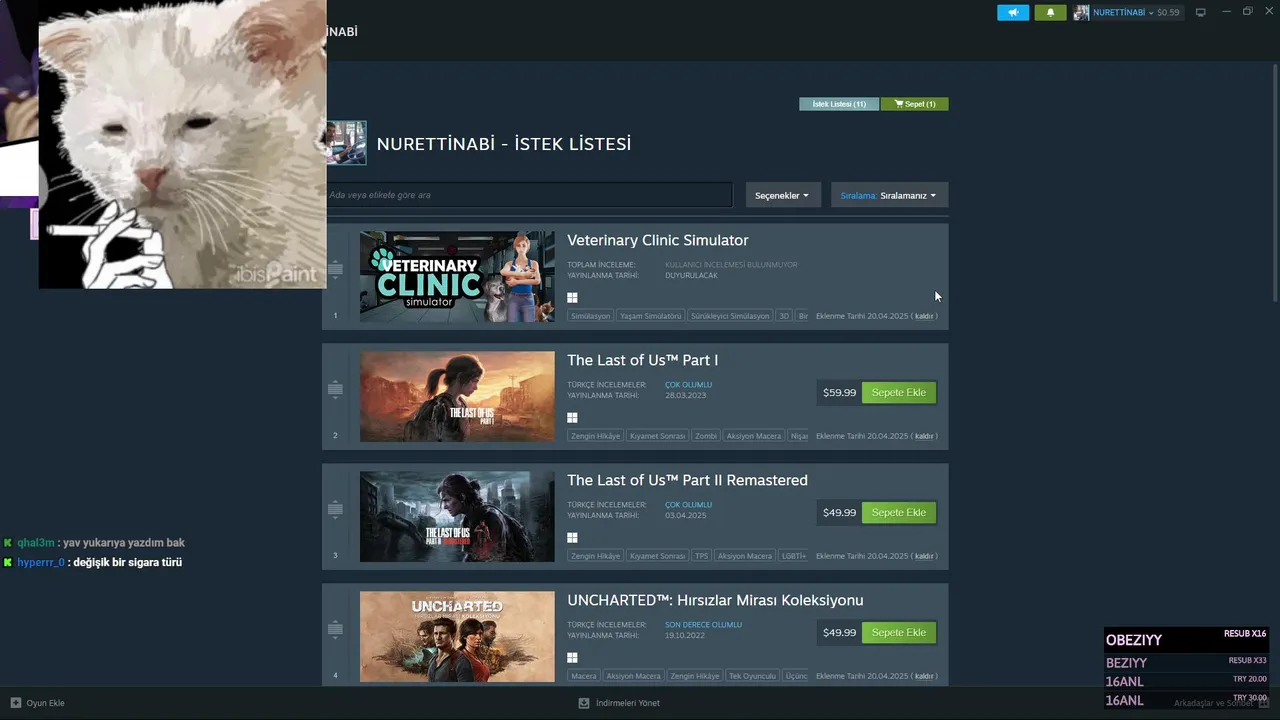Screen dimensions: 1280x720
Task: Open The Last of Us™ Part I title
Action: pos(642,360)
